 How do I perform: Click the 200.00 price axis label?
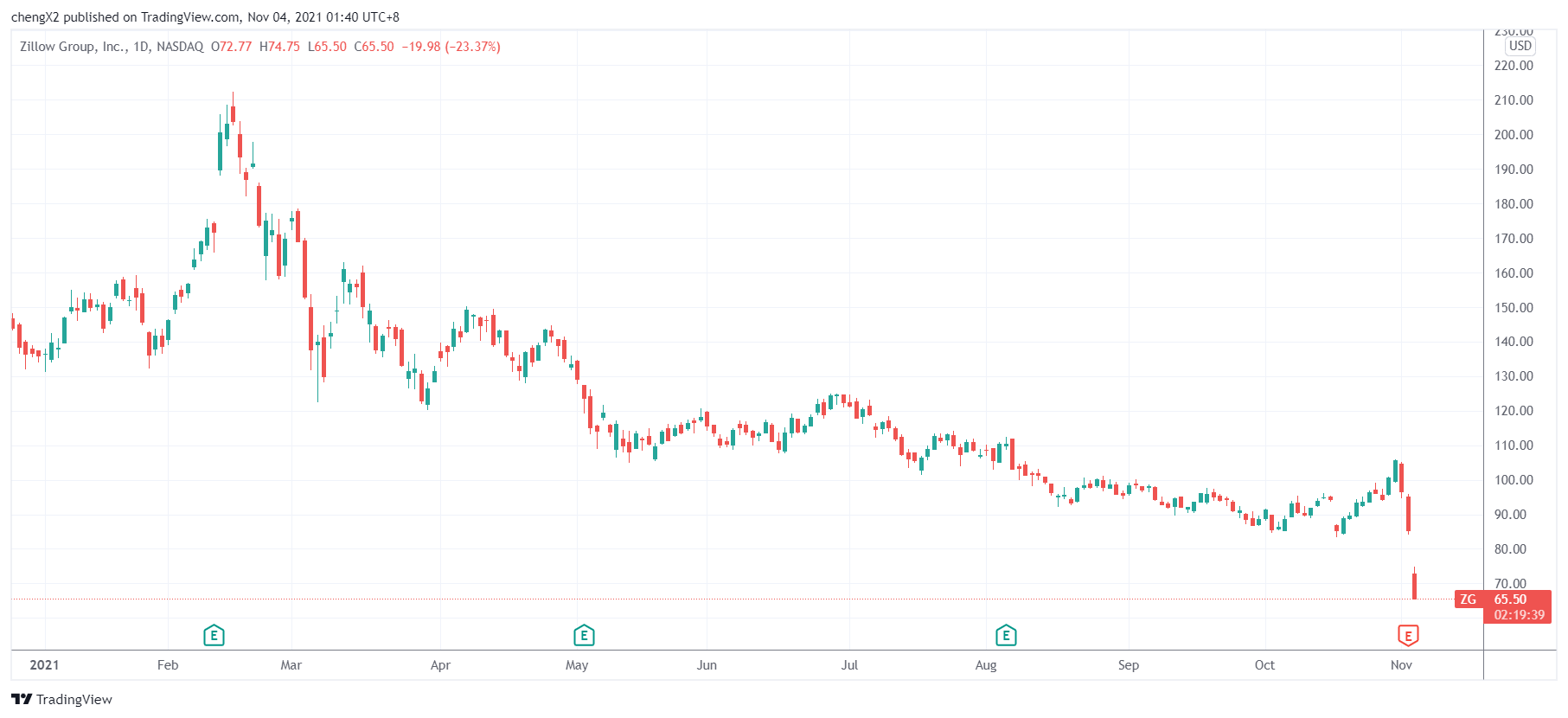tap(1514, 135)
